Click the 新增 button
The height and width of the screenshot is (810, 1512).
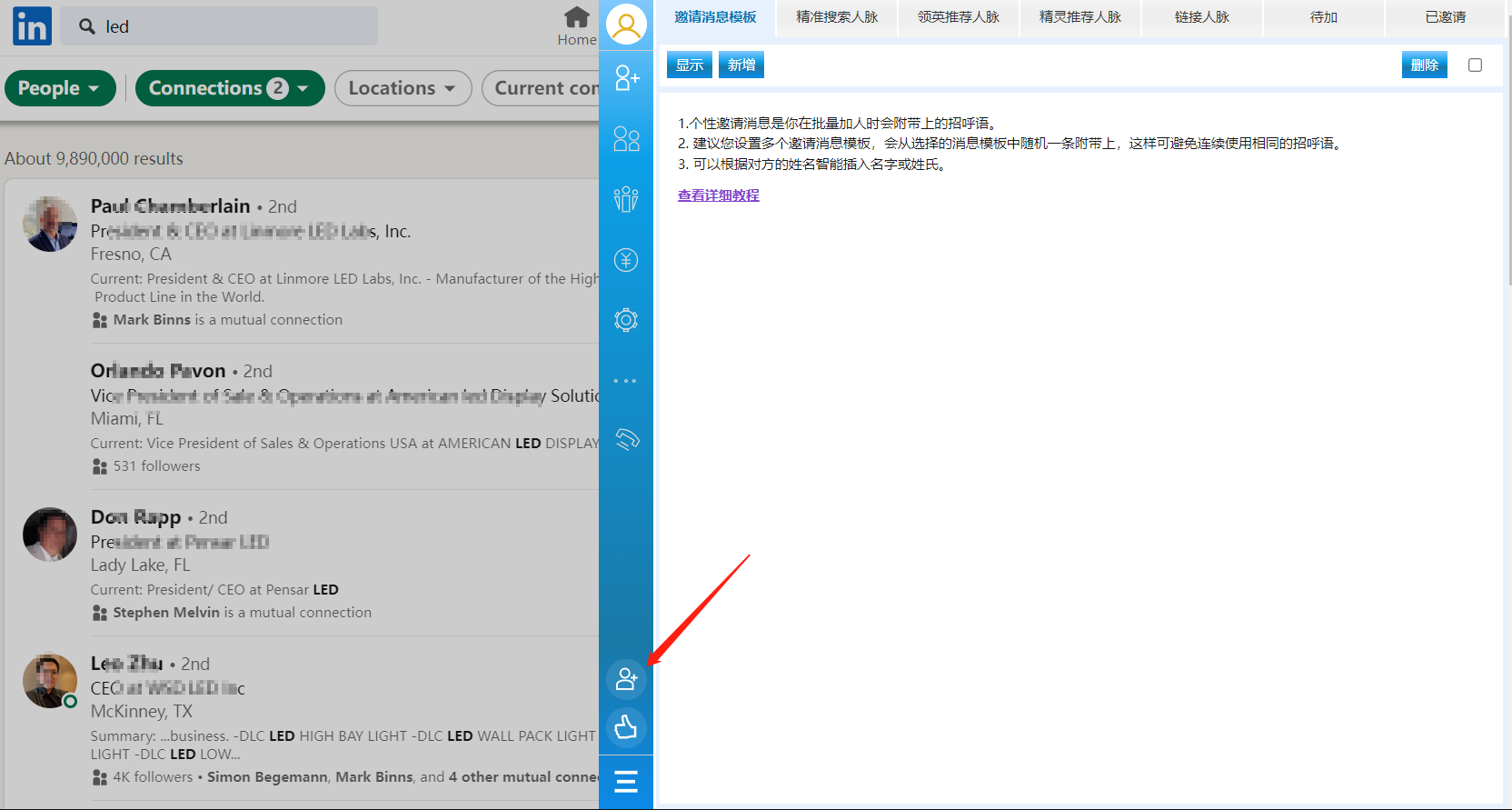[741, 65]
